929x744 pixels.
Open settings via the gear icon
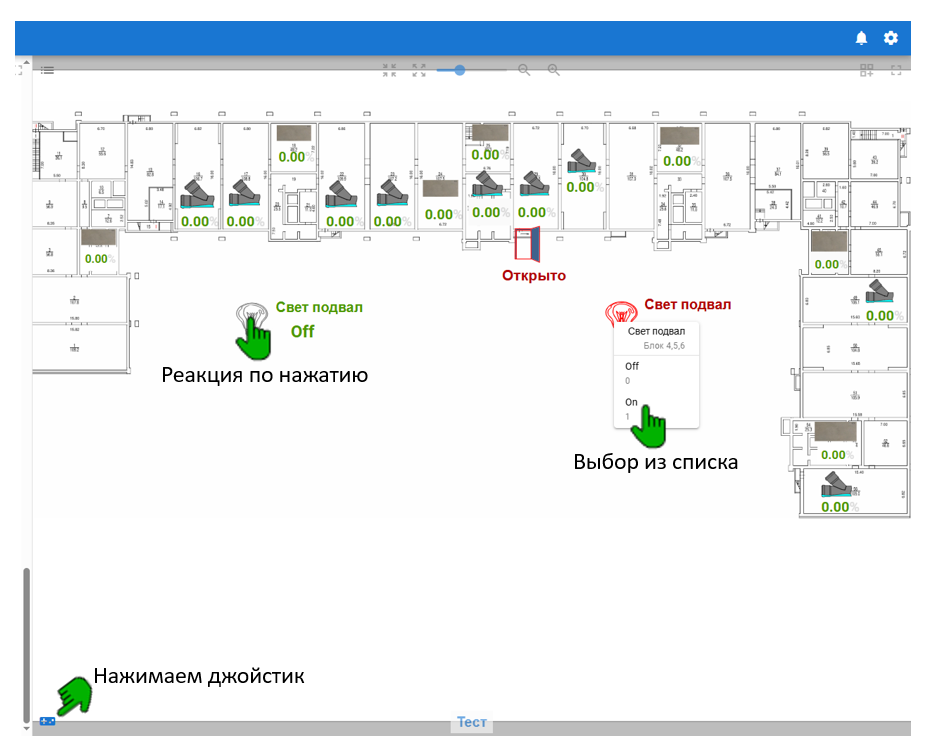pyautogui.click(x=890, y=39)
